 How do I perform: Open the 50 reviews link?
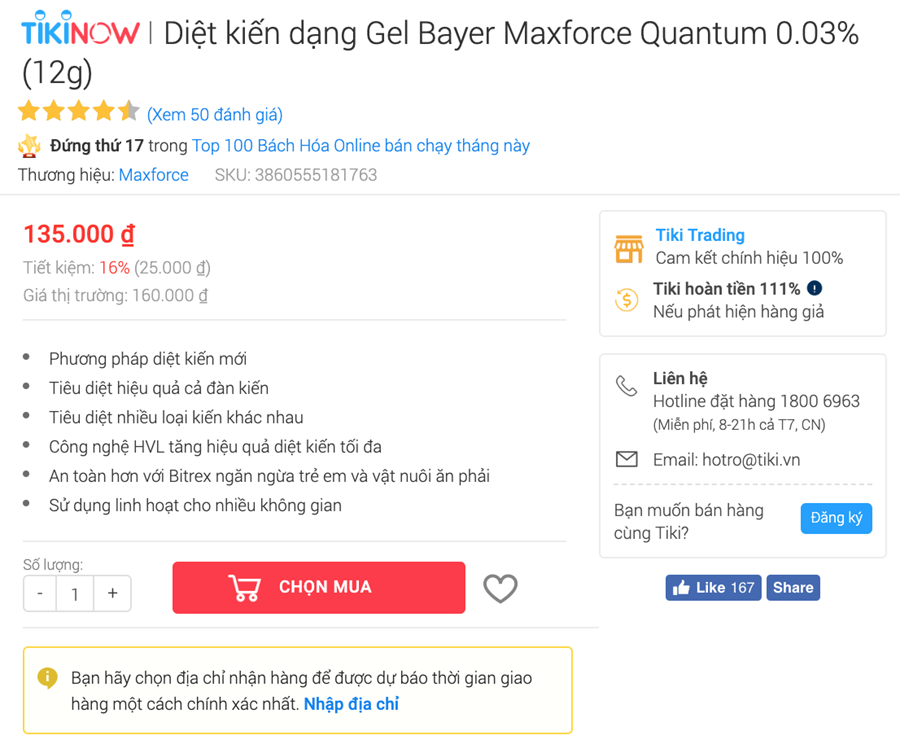pyautogui.click(x=215, y=114)
